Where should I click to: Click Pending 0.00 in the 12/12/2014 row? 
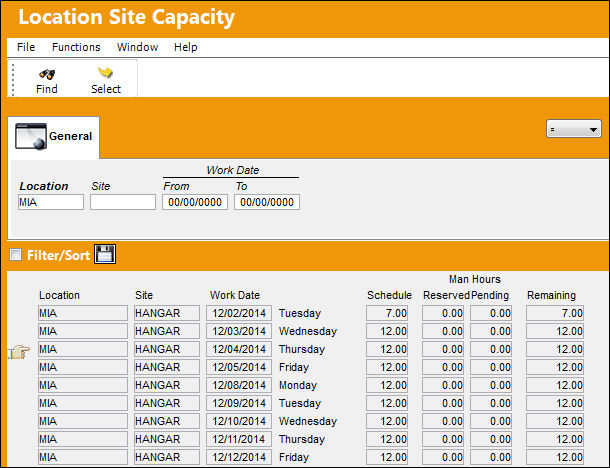[x=491, y=457]
